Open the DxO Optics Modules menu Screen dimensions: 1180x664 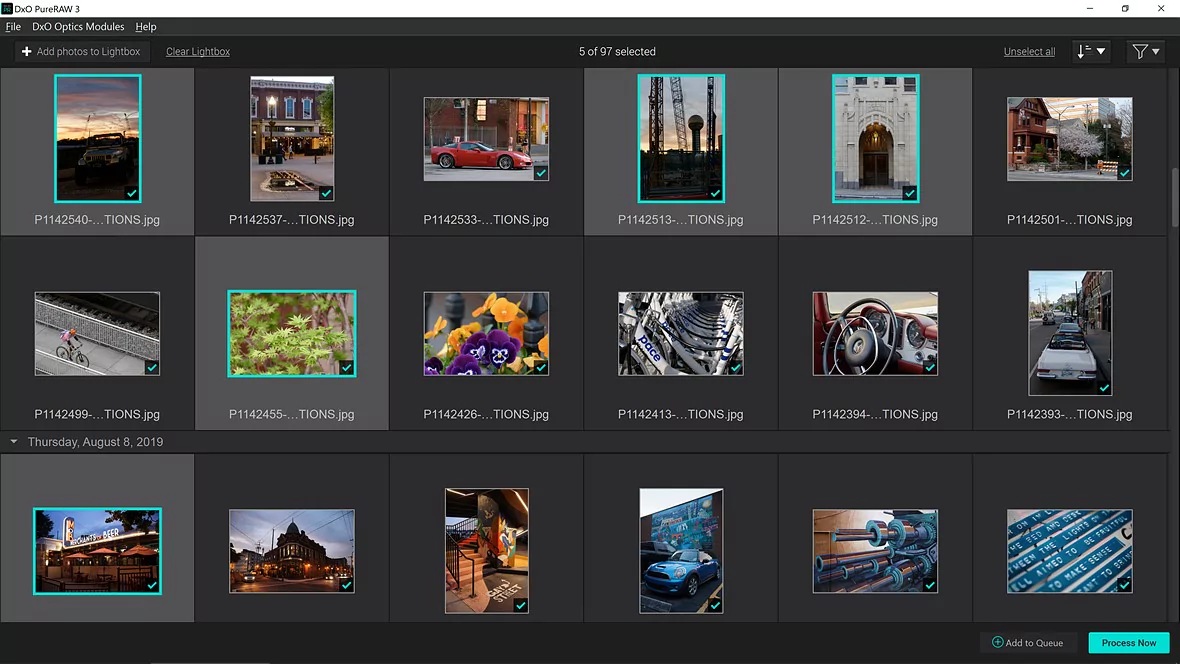click(x=78, y=27)
